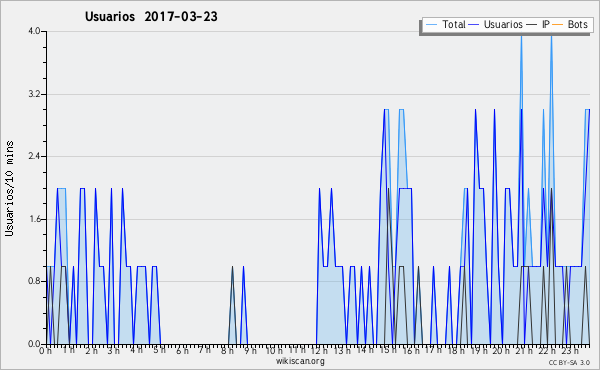
Task: Click the '8 h' x-axis label
Action: coord(227,351)
